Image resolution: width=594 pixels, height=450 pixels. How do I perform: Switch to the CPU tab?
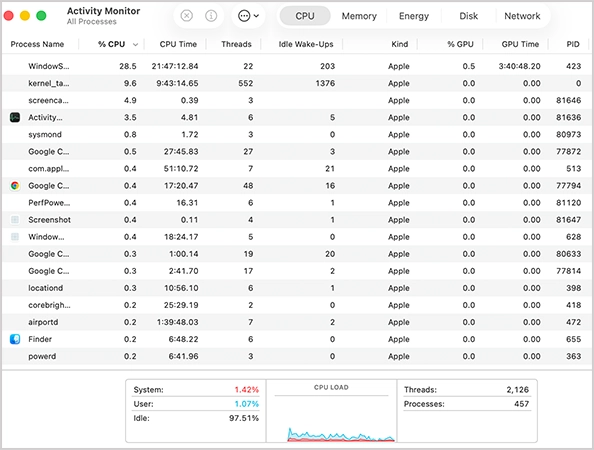pos(305,16)
